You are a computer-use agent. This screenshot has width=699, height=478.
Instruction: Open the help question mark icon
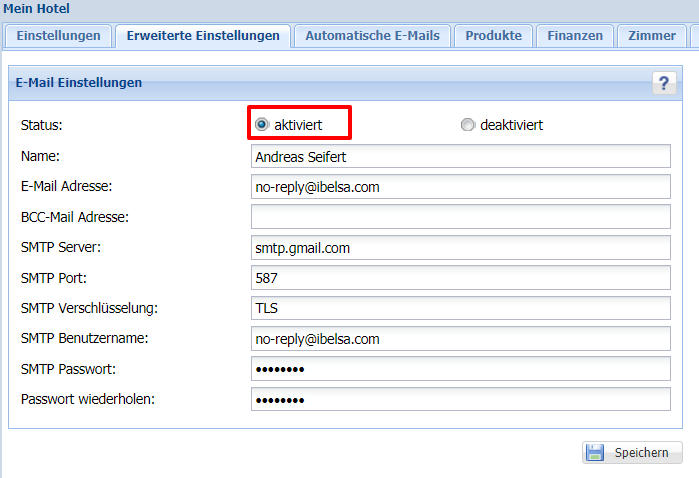click(665, 83)
